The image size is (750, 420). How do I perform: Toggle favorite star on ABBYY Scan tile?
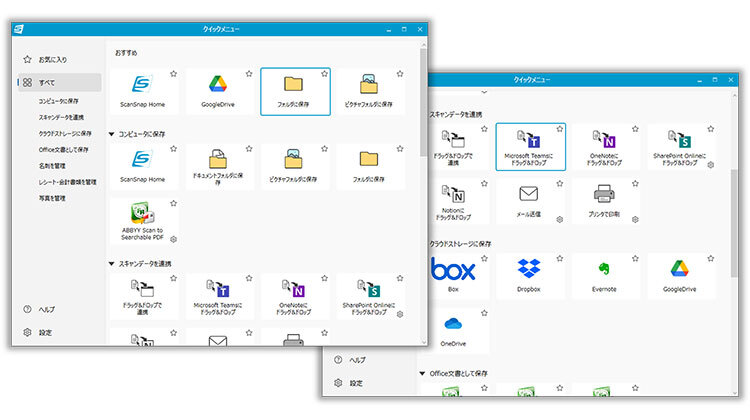pos(174,203)
